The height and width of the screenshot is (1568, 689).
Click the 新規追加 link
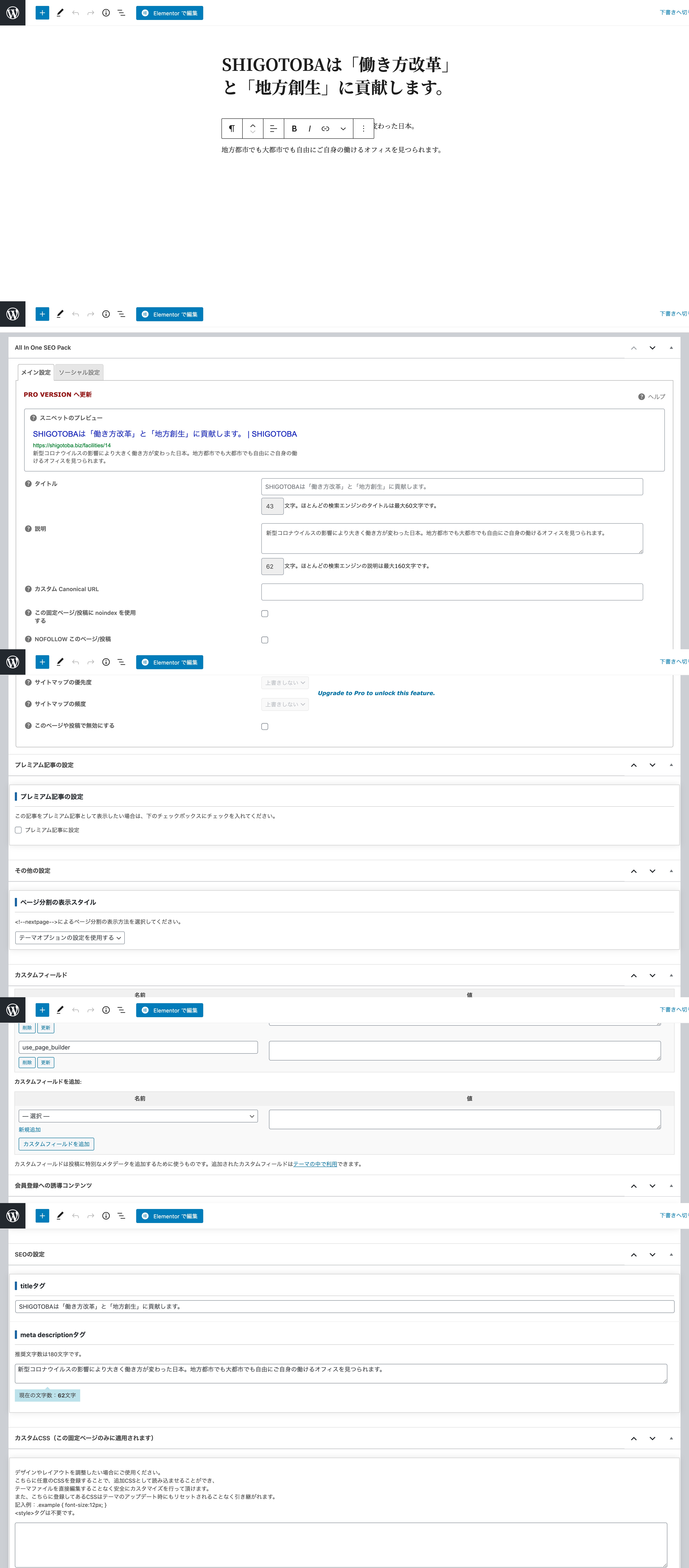click(30, 1130)
